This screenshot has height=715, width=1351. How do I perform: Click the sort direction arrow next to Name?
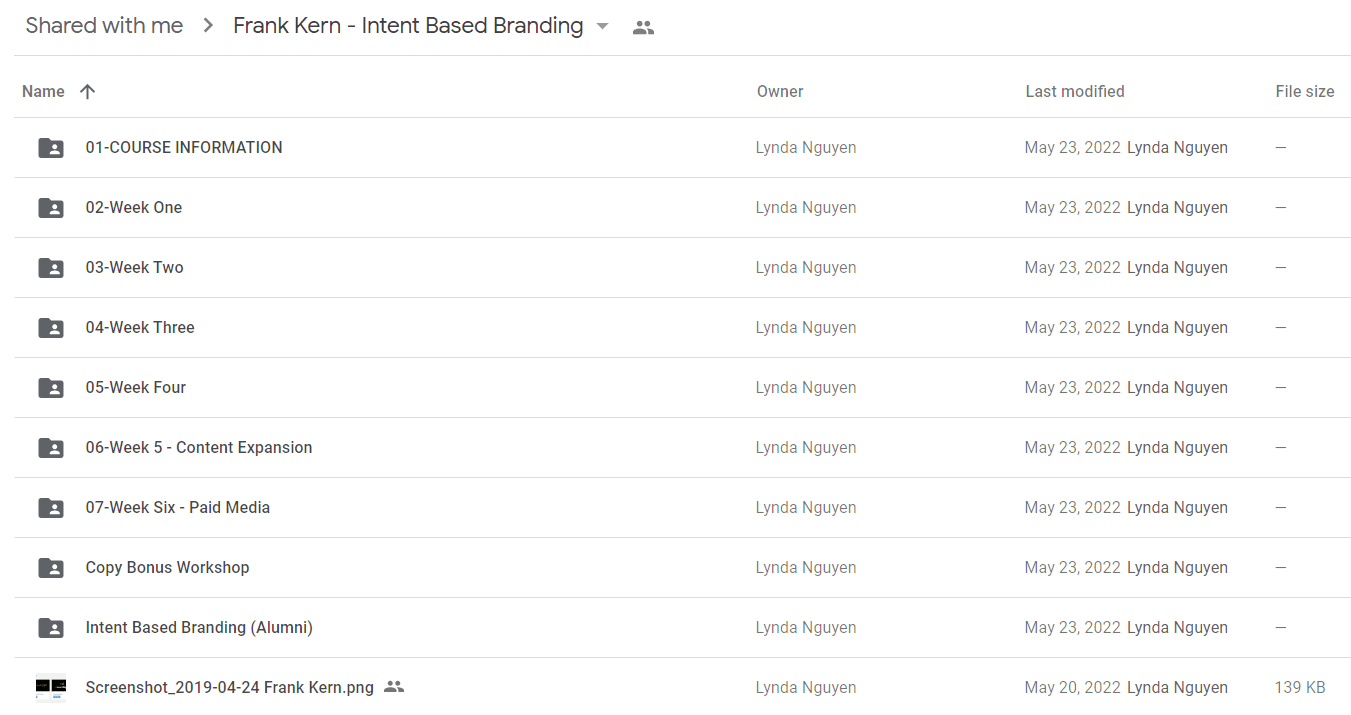click(x=87, y=92)
